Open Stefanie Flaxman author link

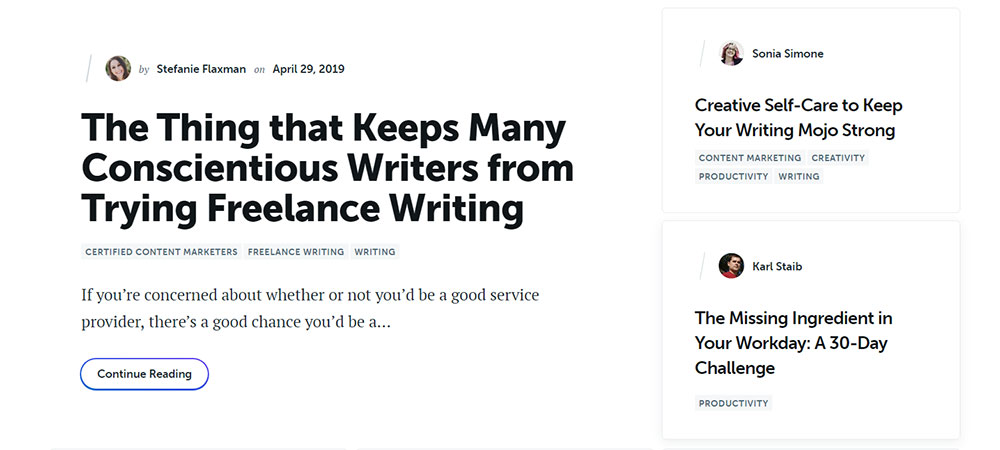(x=201, y=69)
